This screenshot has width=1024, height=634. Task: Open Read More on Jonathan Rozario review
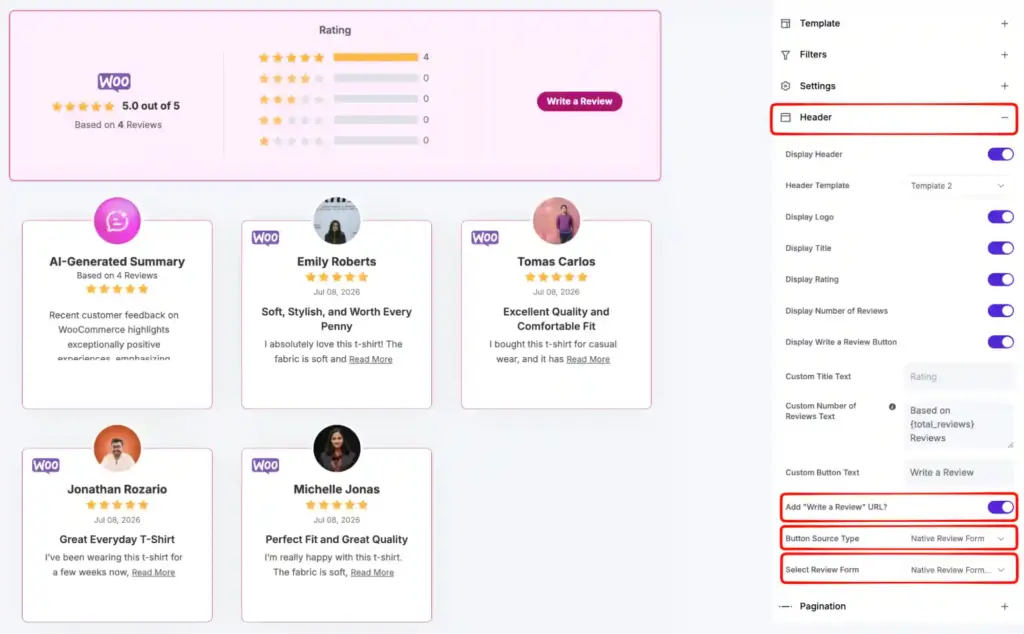point(153,573)
